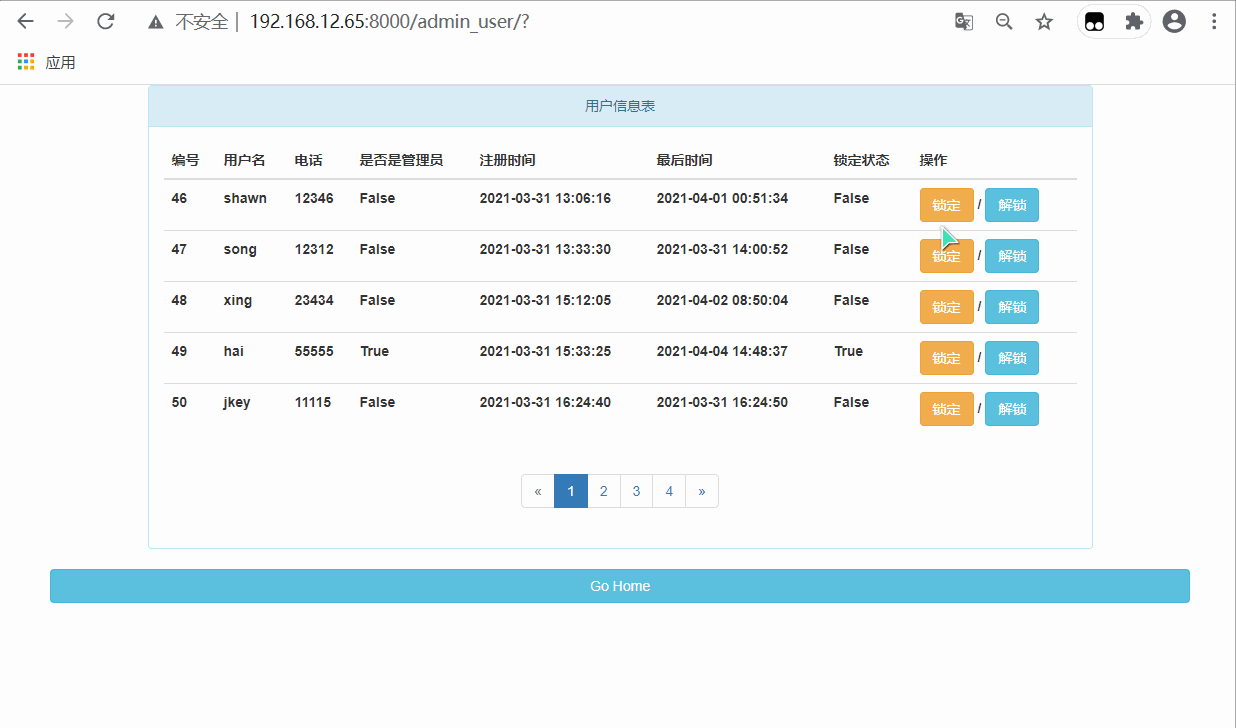Go to pagination page 2

pos(603,491)
